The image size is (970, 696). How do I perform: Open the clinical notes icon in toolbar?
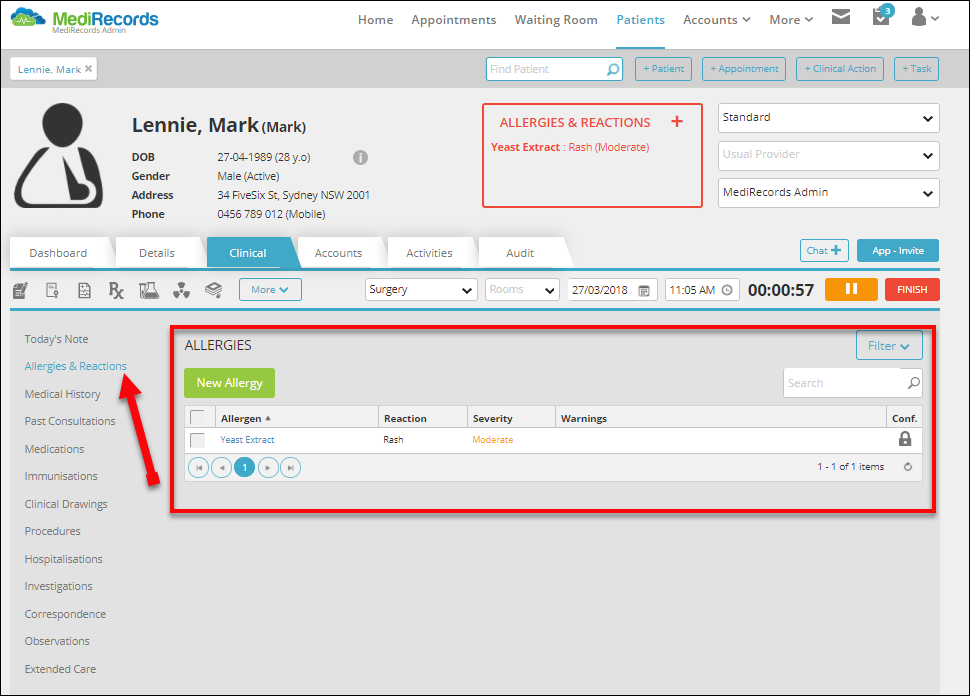[x=20, y=290]
